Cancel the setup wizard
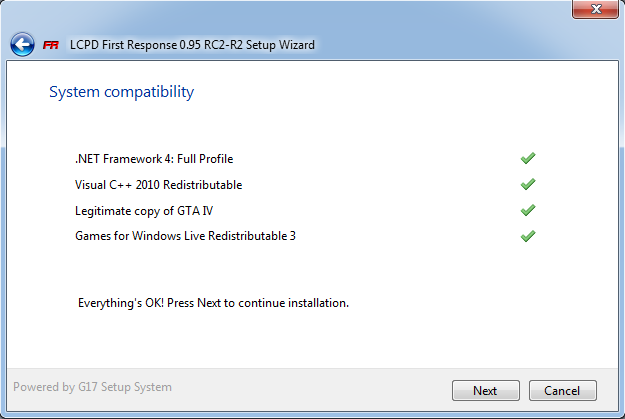Image resolution: width=625 pixels, height=419 pixels. point(562,390)
